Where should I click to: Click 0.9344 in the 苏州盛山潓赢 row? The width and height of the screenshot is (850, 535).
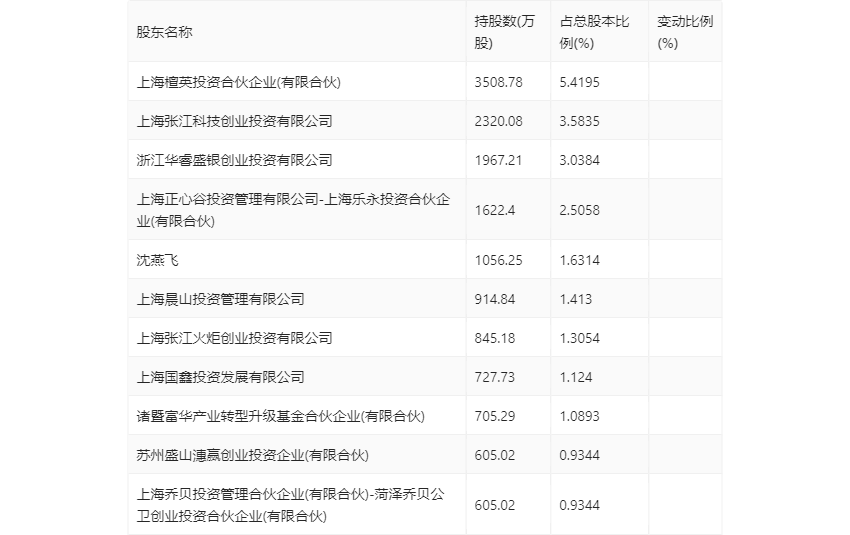tap(579, 455)
